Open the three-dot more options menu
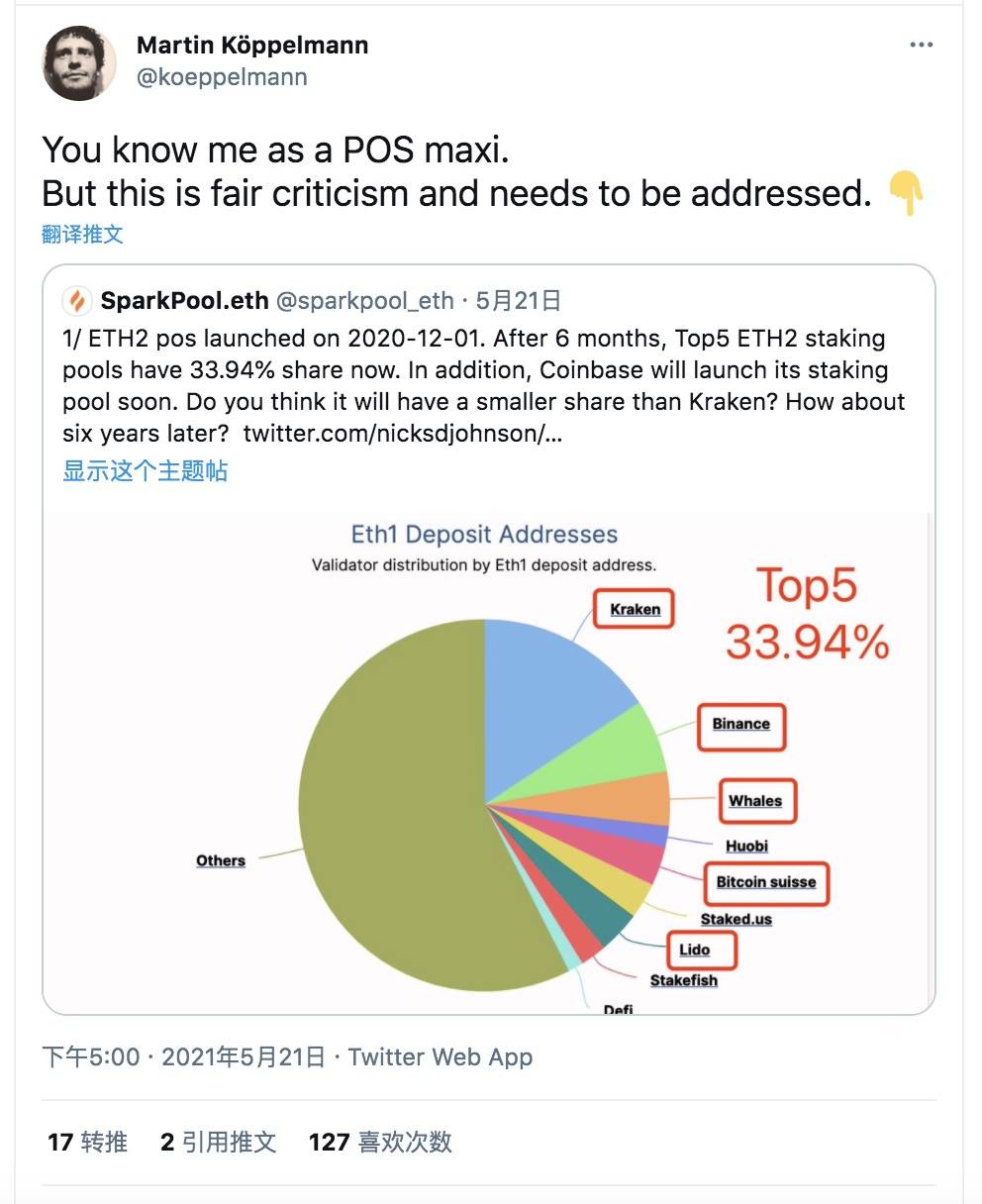982x1204 pixels. tap(921, 45)
